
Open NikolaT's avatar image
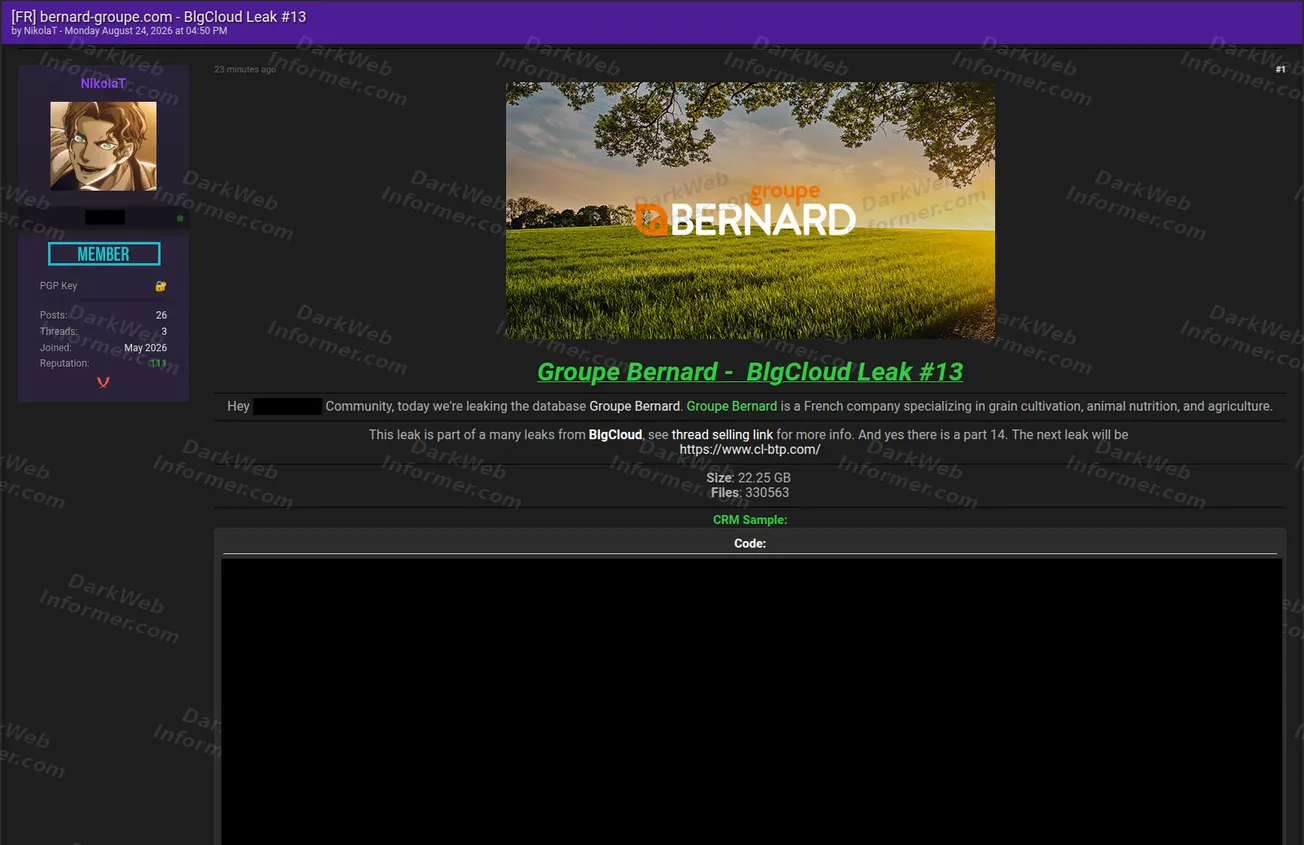(103, 146)
